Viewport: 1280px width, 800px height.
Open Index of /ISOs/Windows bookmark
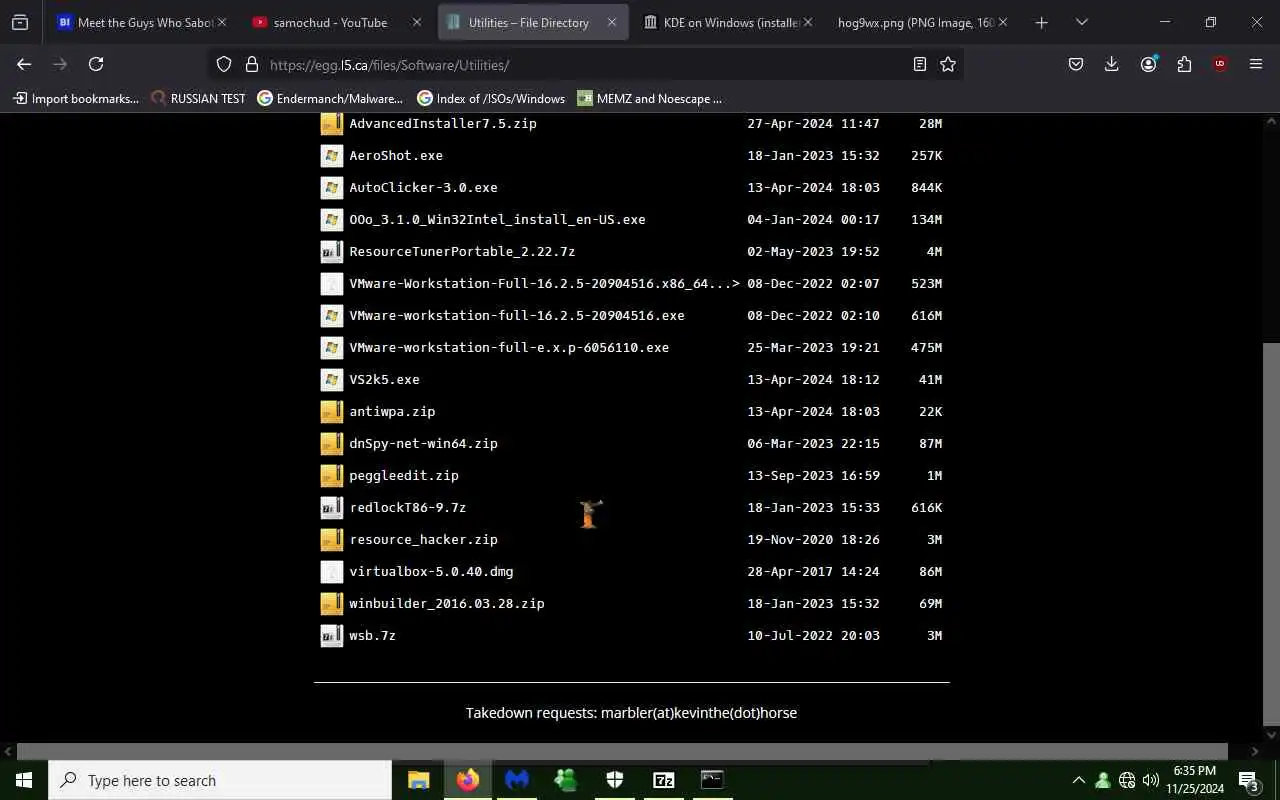click(x=491, y=98)
